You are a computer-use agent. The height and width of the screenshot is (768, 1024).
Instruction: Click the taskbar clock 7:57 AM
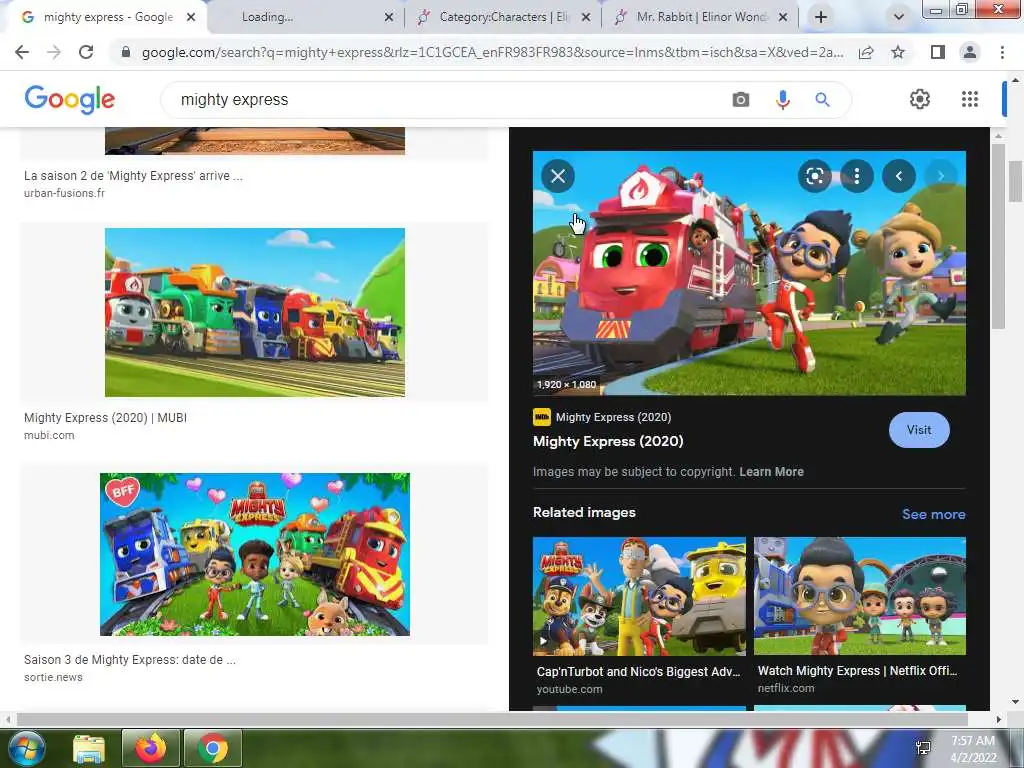point(972,741)
